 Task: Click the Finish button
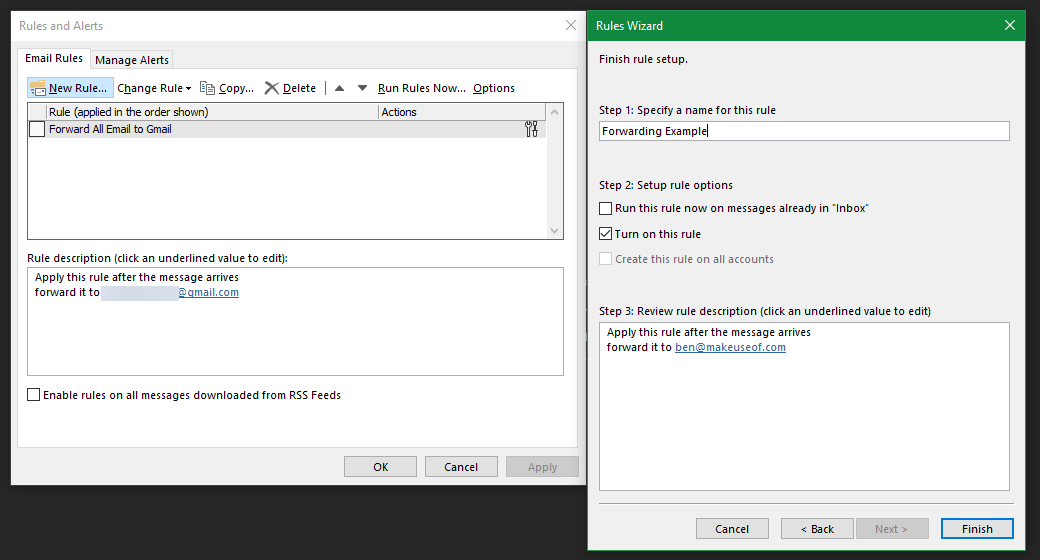tap(976, 529)
